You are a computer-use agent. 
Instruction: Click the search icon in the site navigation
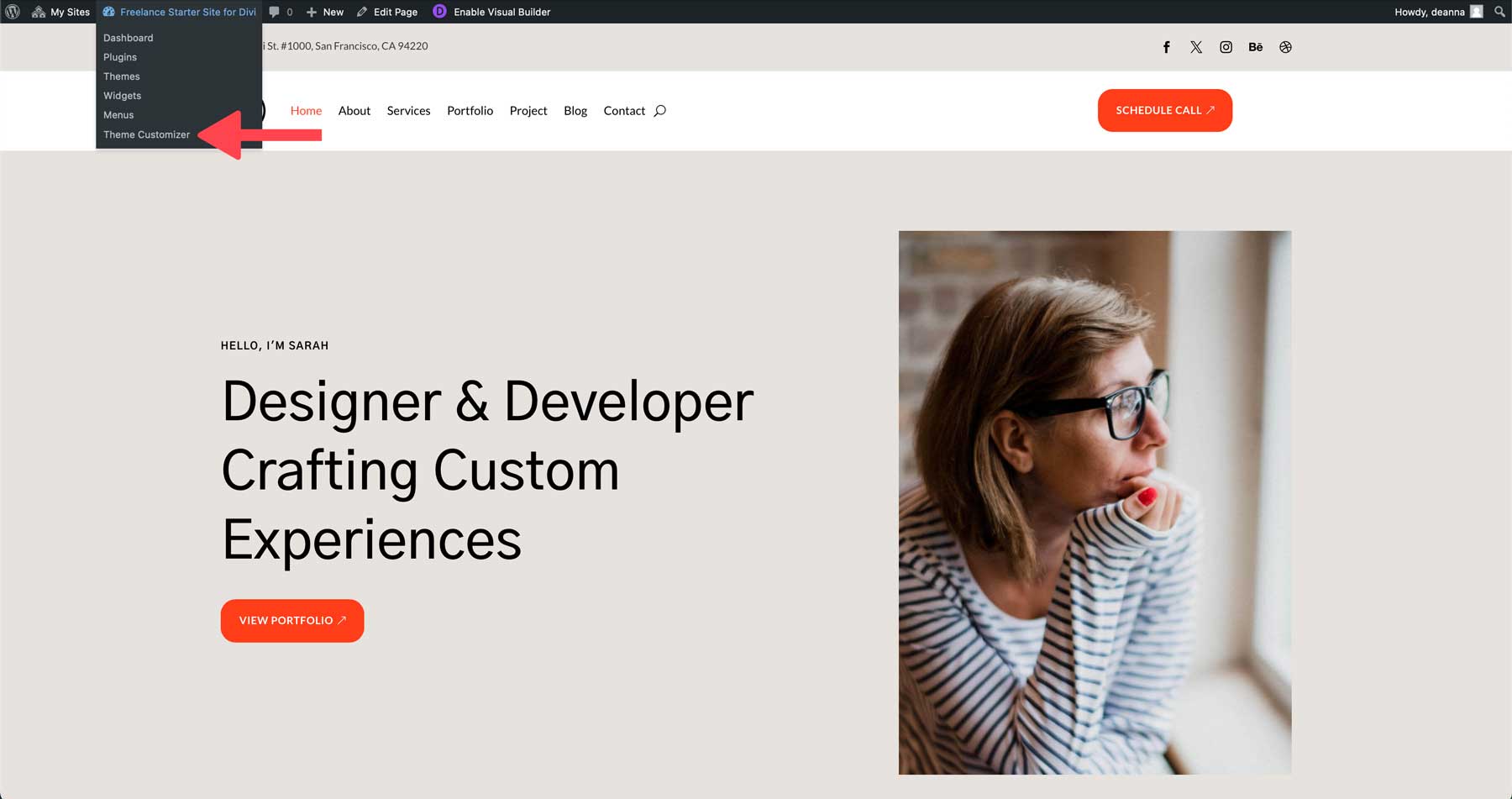660,110
